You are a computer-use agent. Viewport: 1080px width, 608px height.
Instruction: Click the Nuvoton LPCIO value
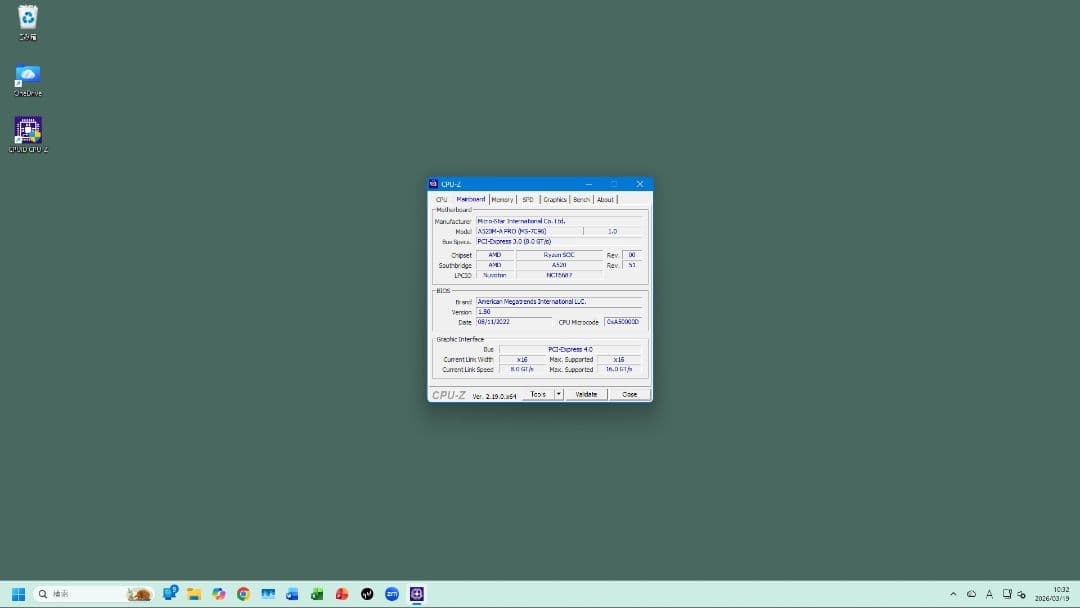click(x=495, y=275)
